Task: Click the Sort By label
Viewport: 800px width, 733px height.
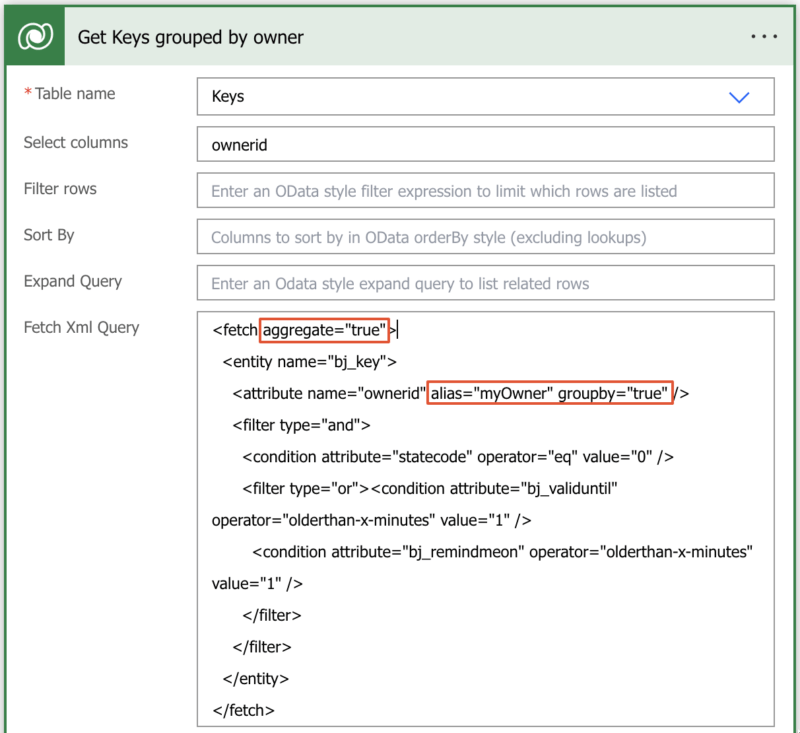Action: (x=49, y=235)
